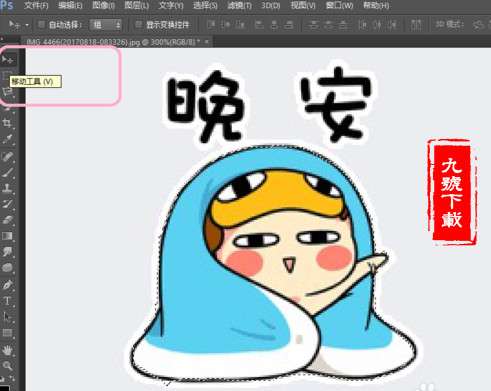Image resolution: width=491 pixels, height=391 pixels.
Task: Click the Auto-Align Layers icon
Action: point(416,25)
